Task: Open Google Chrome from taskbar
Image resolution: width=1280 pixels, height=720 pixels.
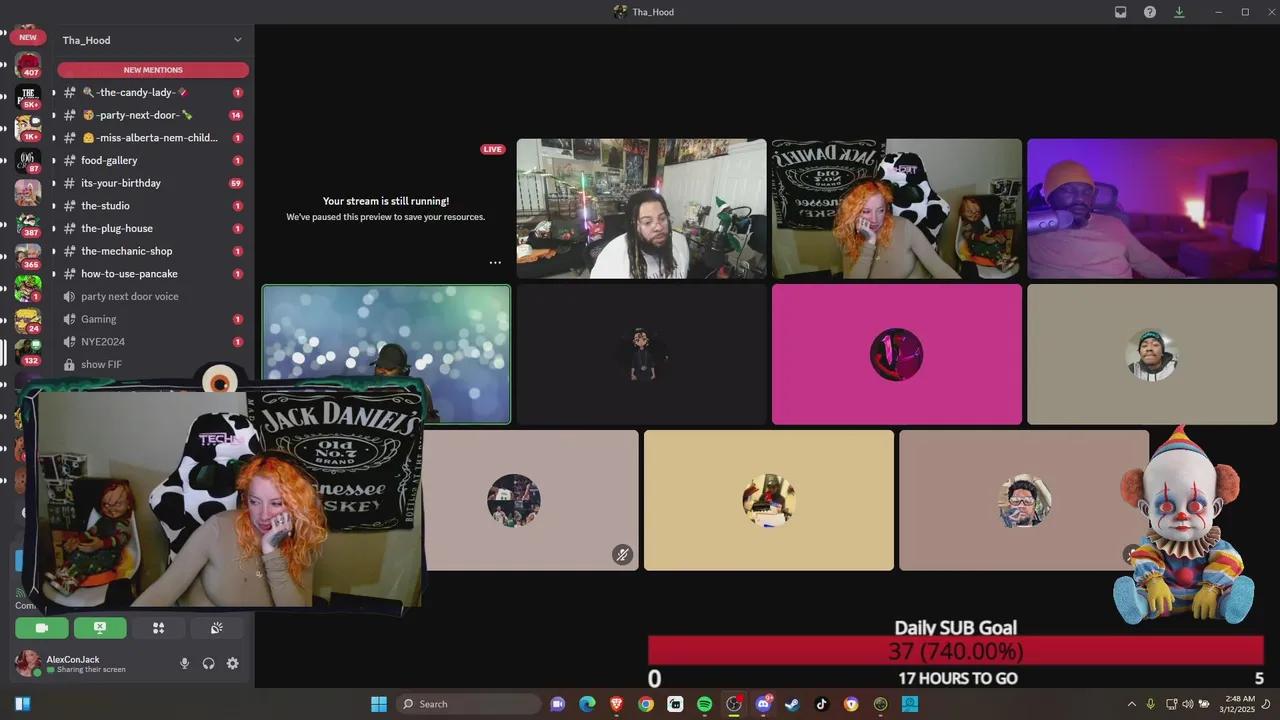Action: pos(646,704)
